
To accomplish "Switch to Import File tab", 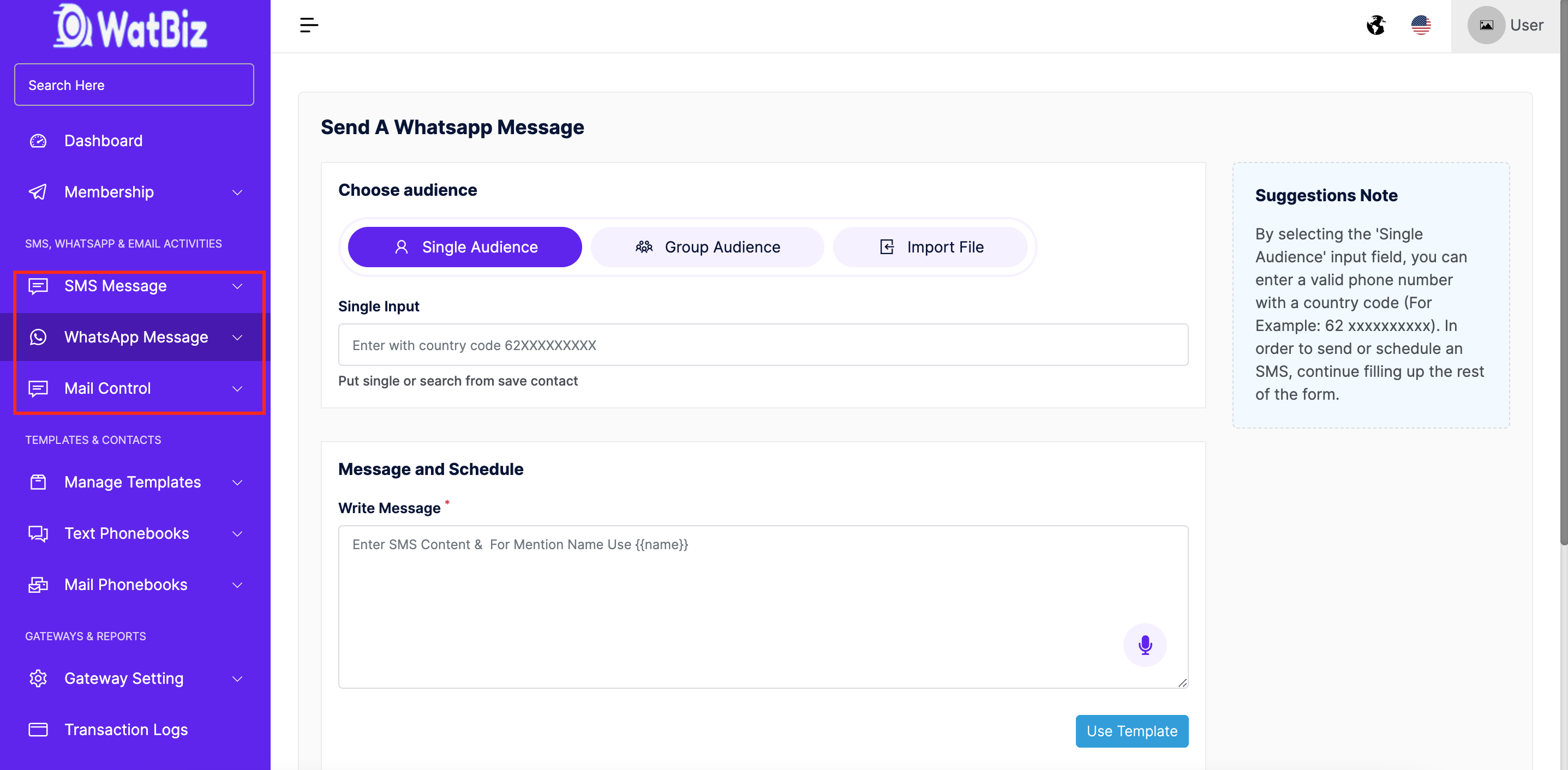I will click(930, 247).
